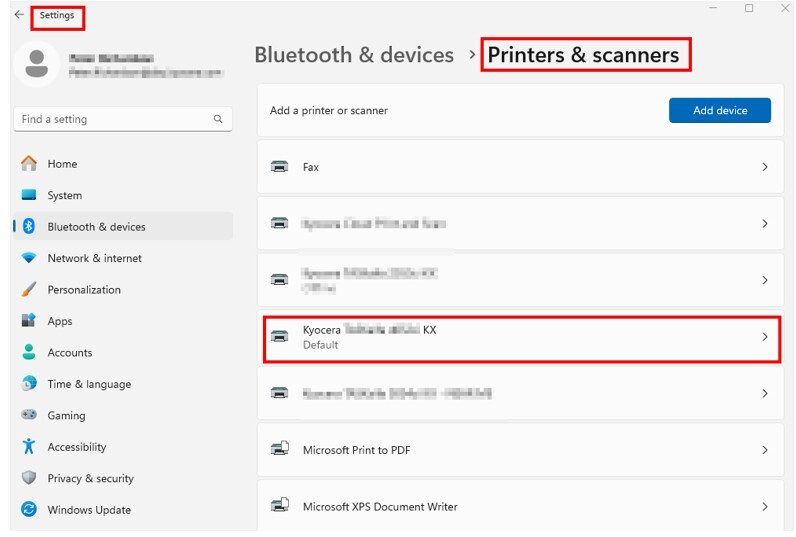The image size is (796, 537).
Task: Click the Time & language globe icon
Action: point(29,383)
